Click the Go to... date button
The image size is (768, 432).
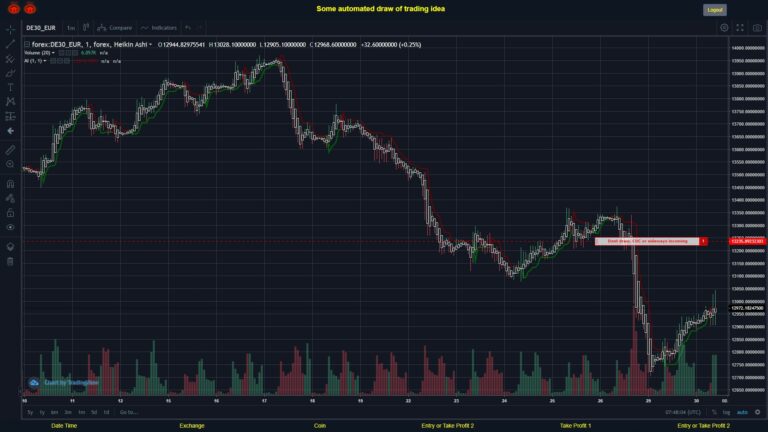(129, 412)
